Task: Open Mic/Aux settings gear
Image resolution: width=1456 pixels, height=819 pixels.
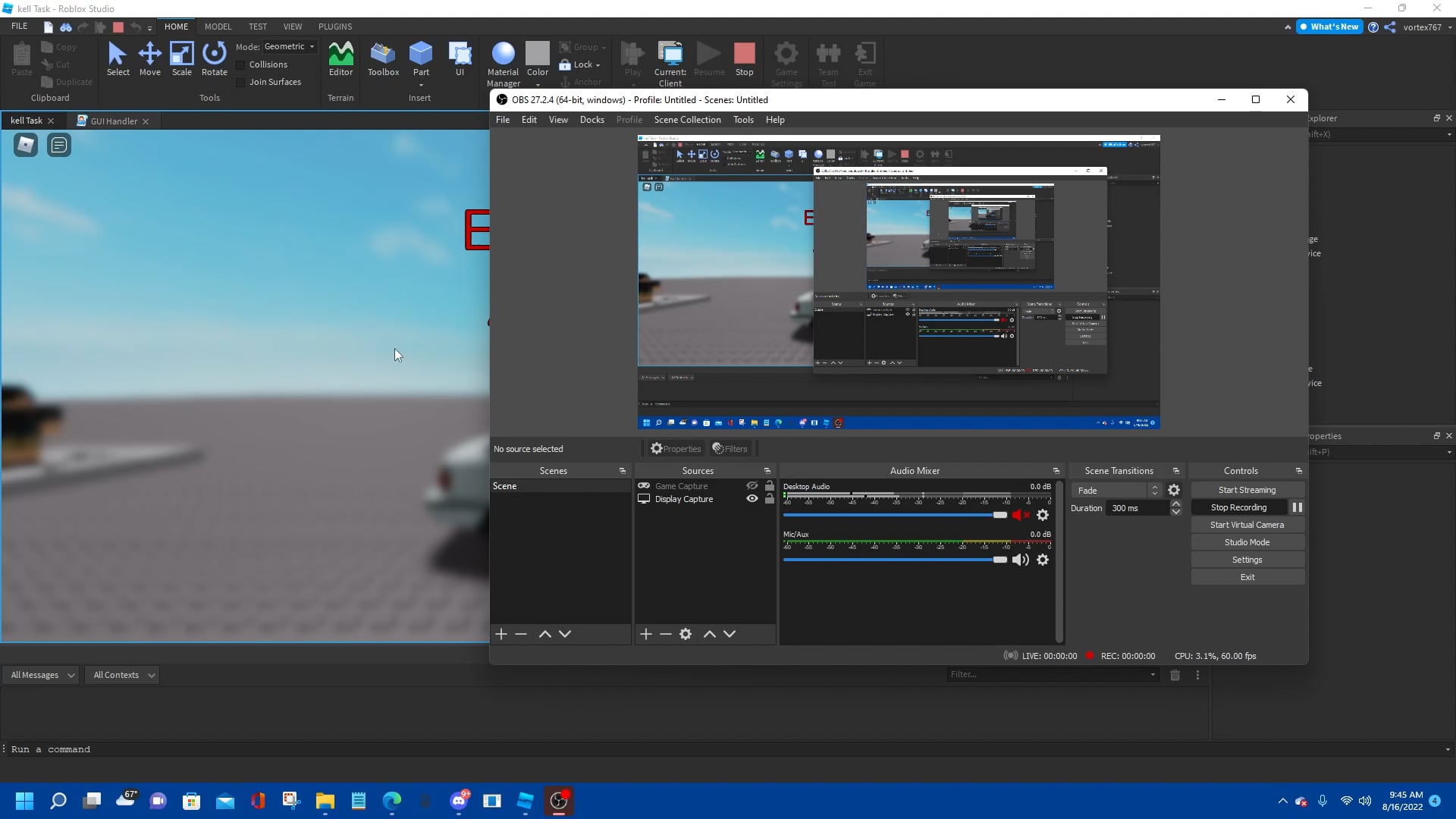Action: [x=1043, y=560]
